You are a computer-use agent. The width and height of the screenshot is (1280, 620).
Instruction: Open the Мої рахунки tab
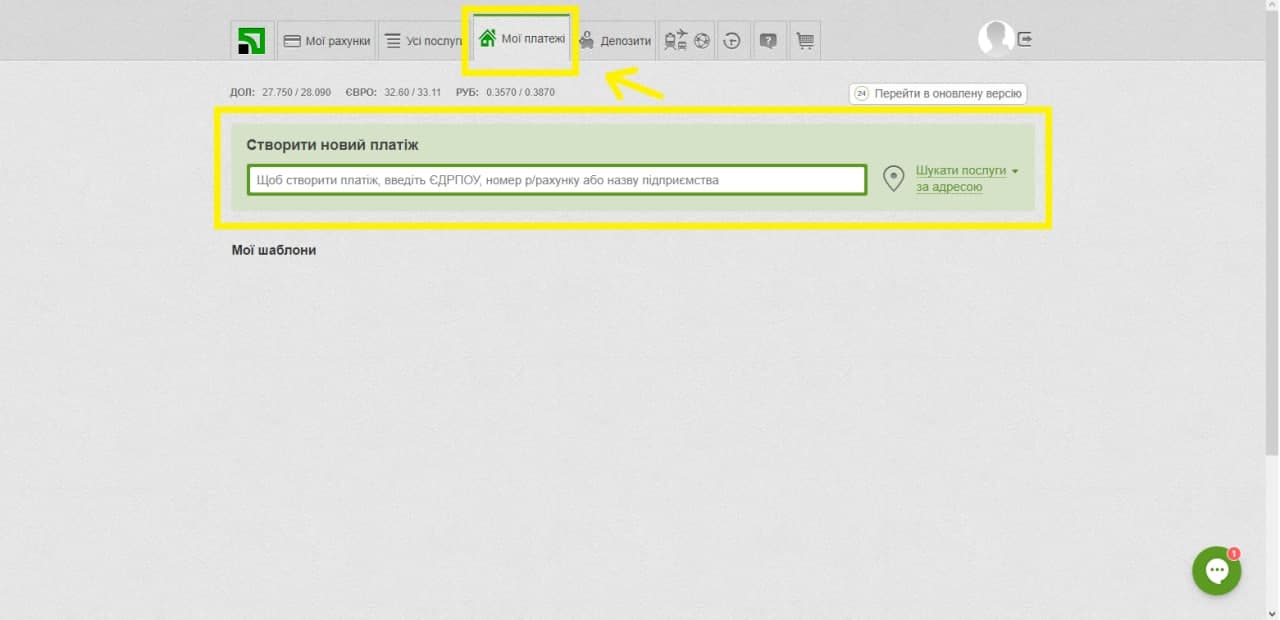327,41
